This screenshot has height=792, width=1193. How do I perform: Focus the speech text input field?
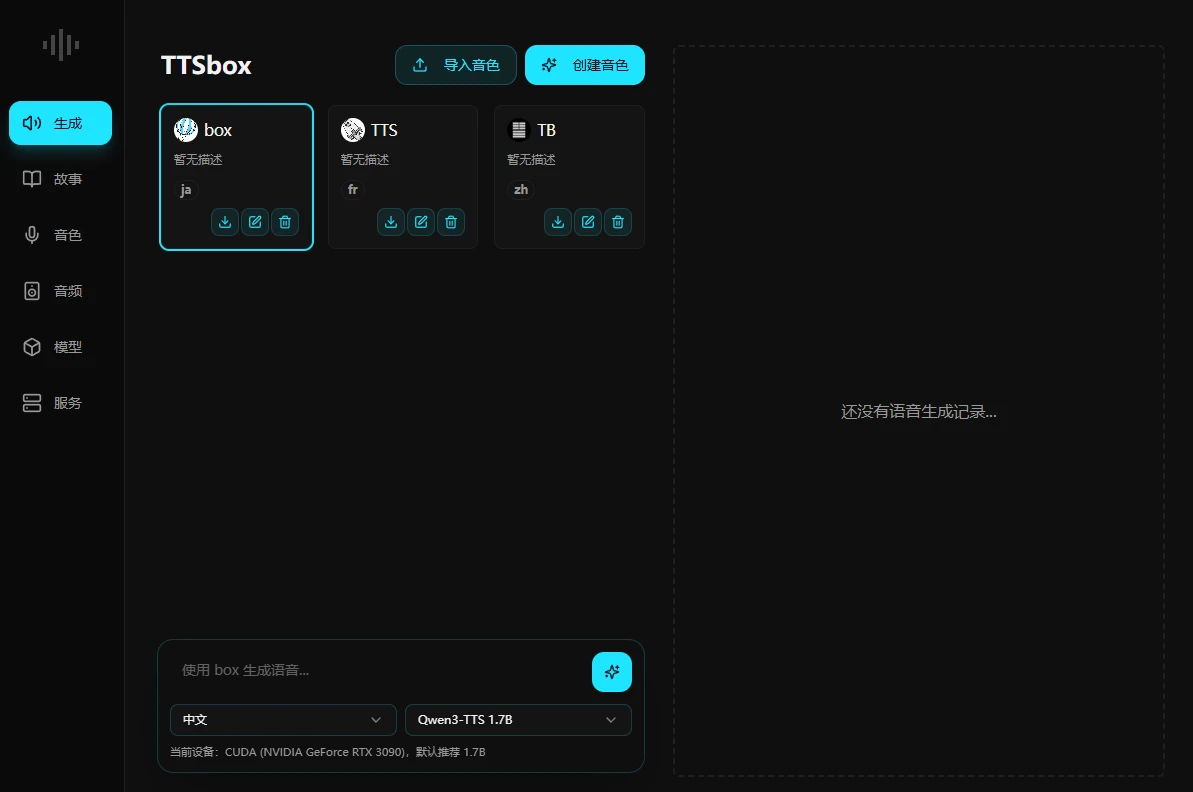[380, 670]
